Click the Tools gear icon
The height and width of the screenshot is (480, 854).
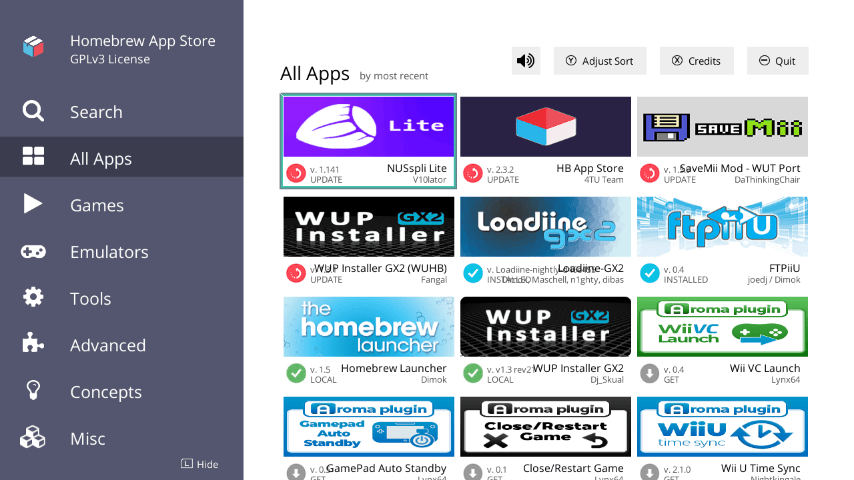pos(33,298)
